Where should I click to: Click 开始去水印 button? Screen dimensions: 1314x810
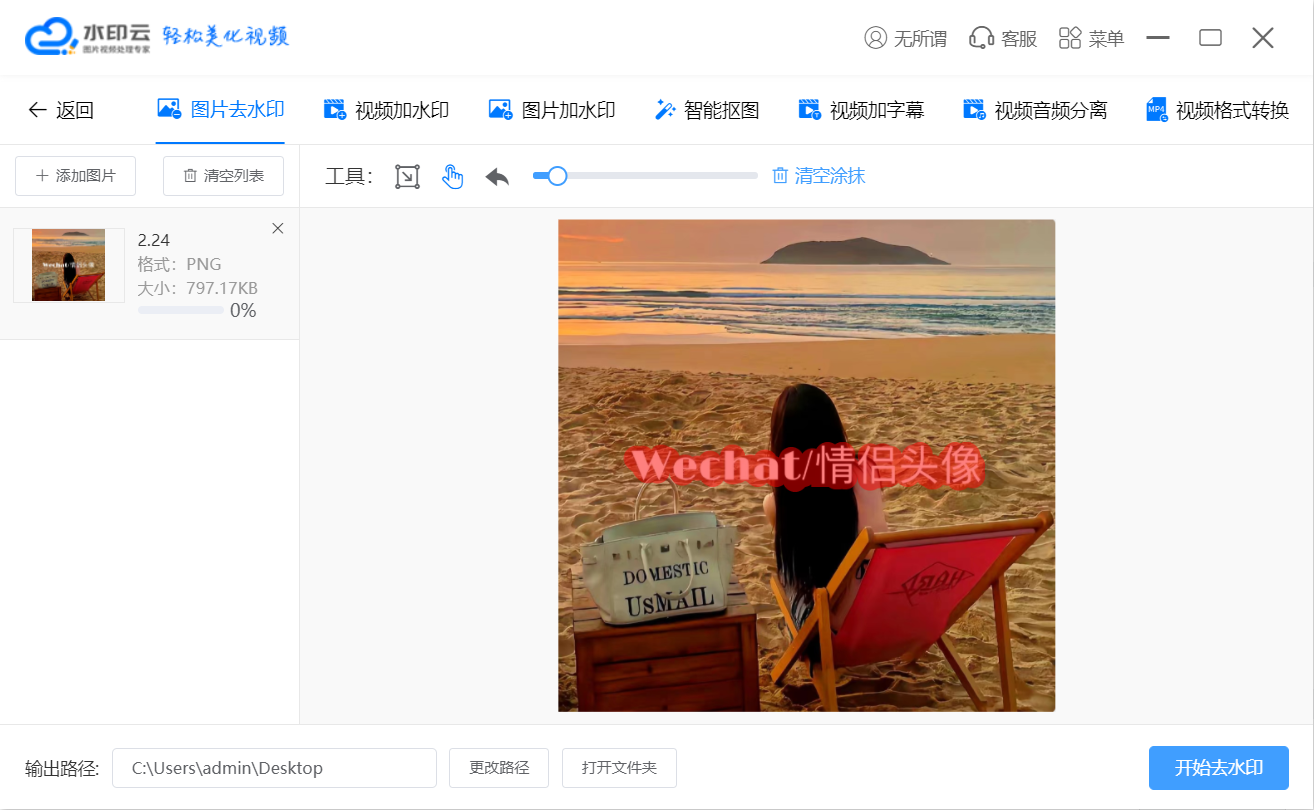(1218, 768)
